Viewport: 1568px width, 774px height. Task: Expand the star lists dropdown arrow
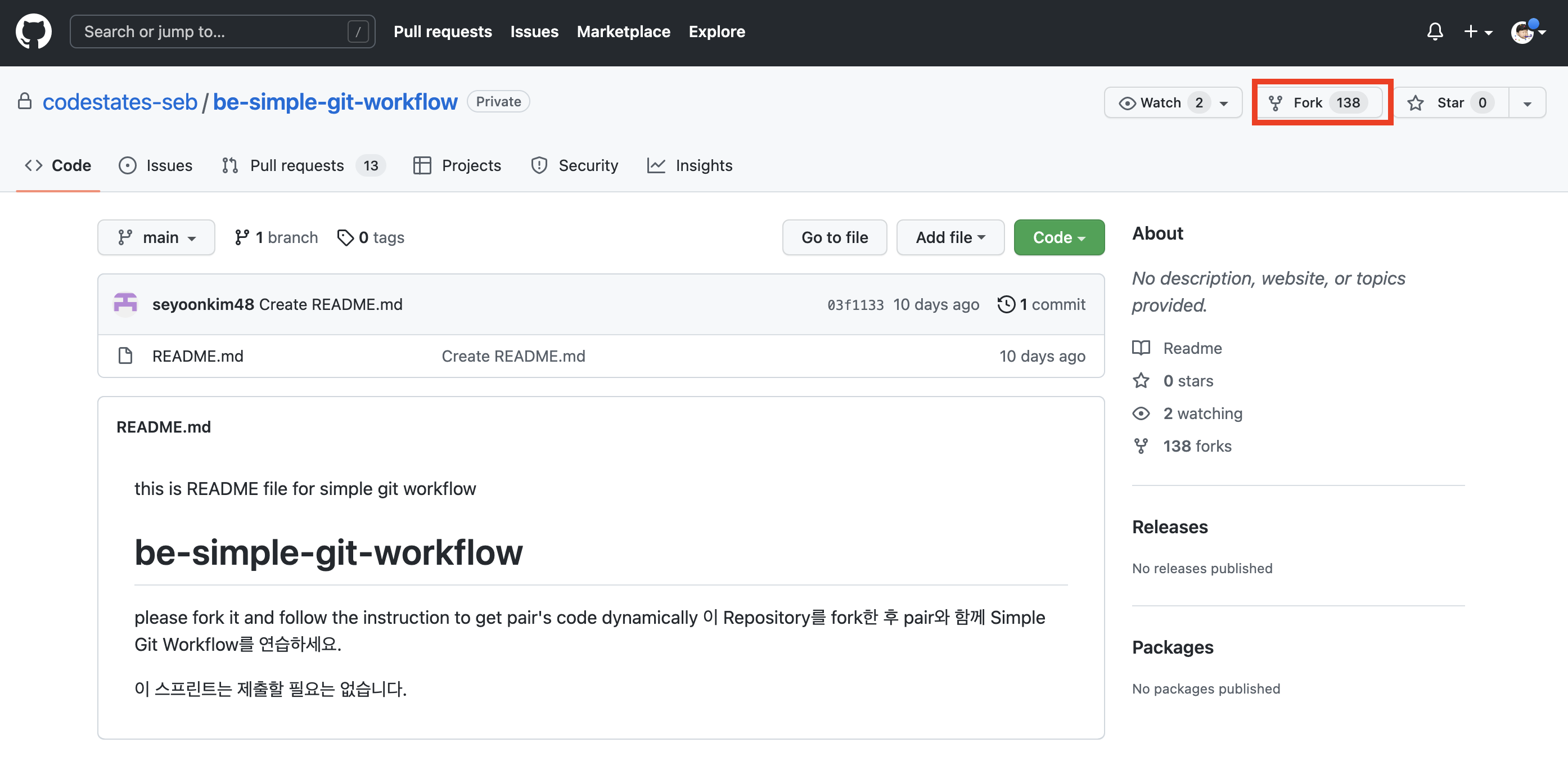tap(1526, 102)
